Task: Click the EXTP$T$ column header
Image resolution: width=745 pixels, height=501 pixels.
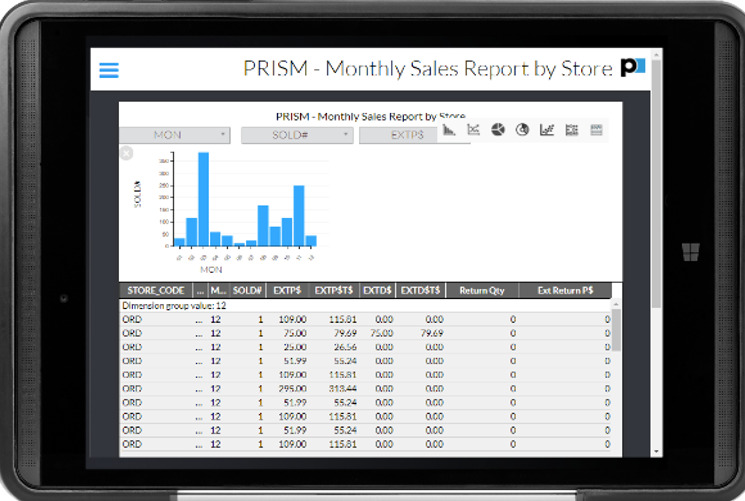Action: (x=335, y=290)
